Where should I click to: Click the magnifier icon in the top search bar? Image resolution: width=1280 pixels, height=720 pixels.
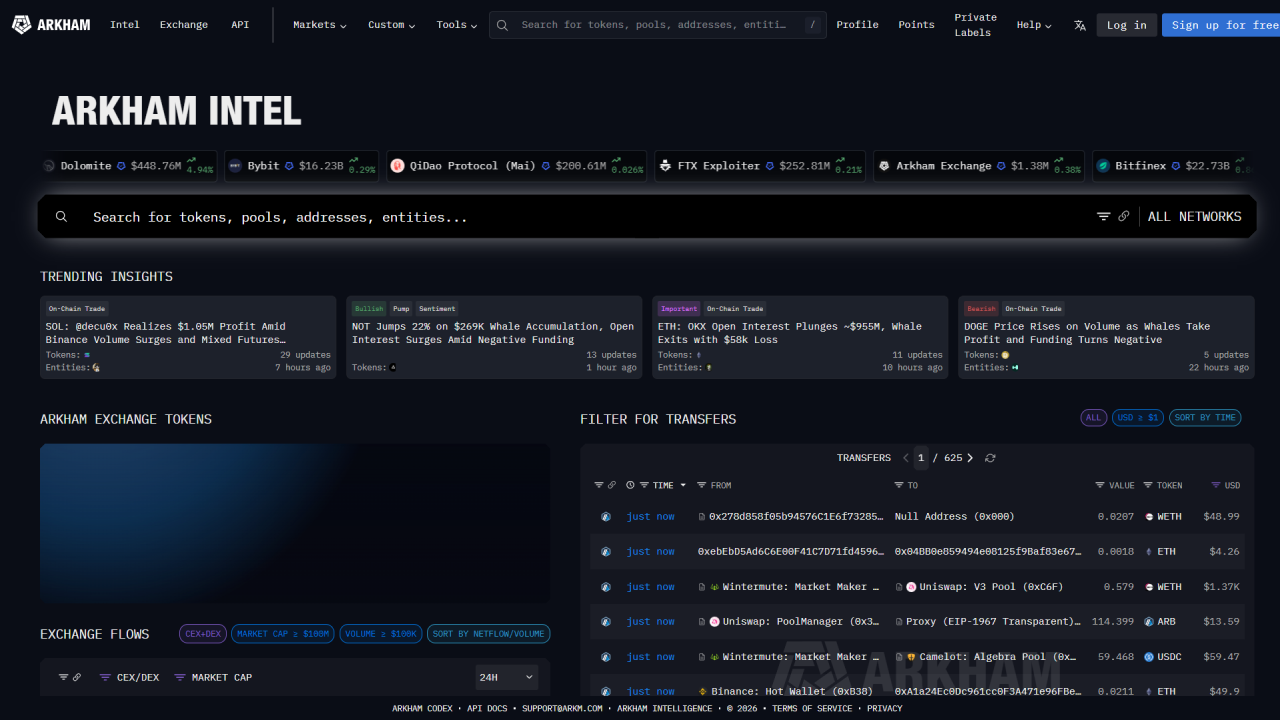pos(503,25)
